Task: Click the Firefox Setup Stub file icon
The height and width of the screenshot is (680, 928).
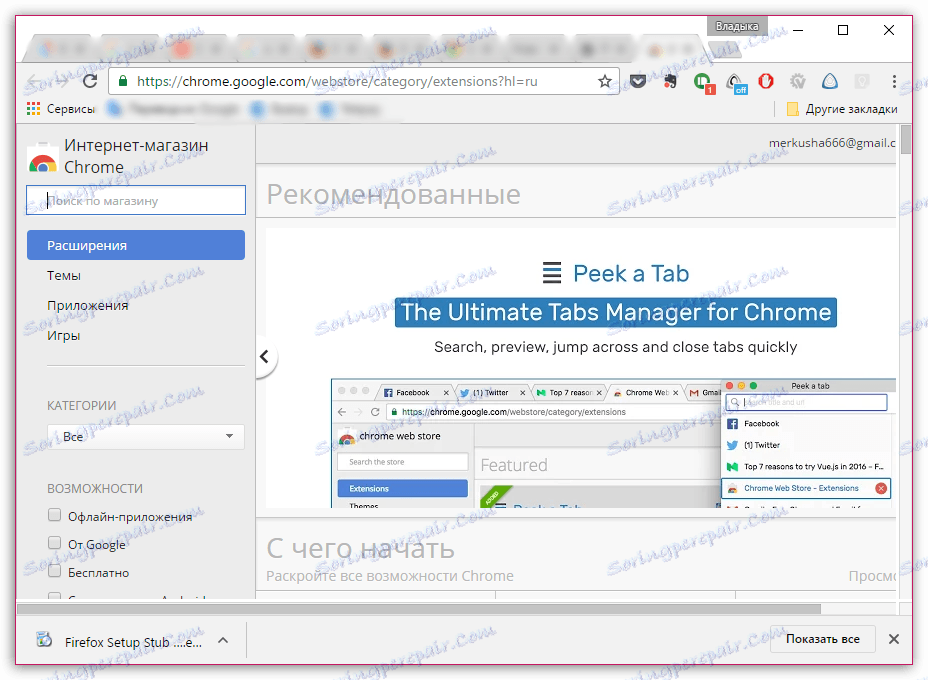Action: 44,640
